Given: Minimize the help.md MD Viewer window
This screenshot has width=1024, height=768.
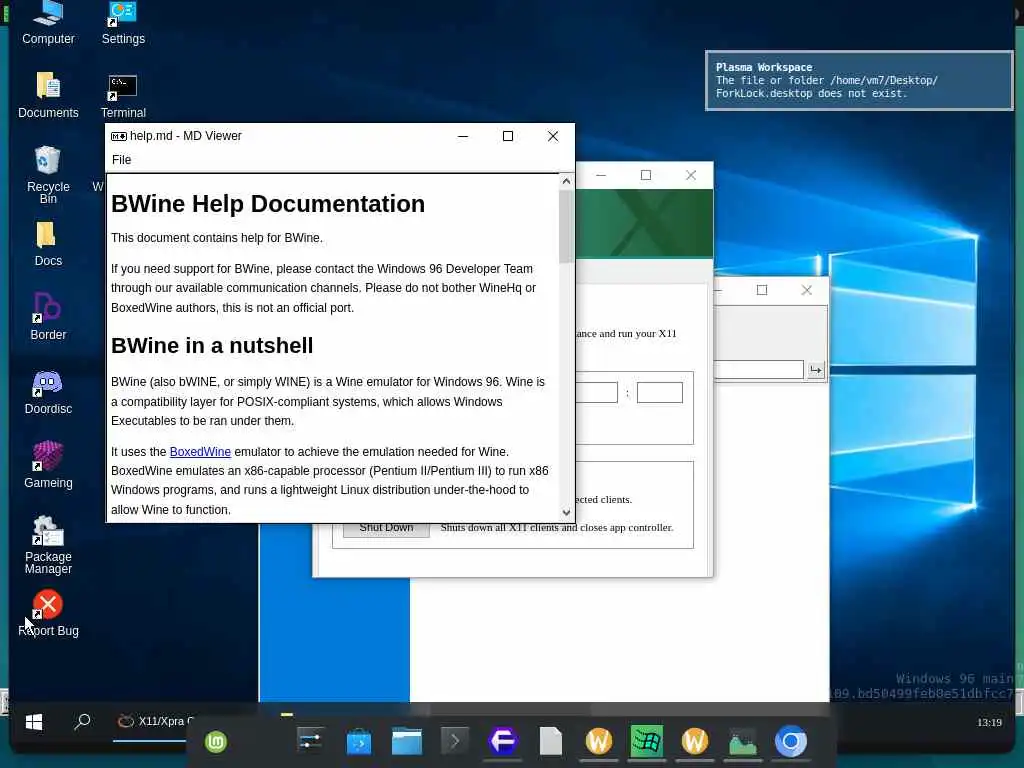Looking at the screenshot, I should click(x=463, y=136).
